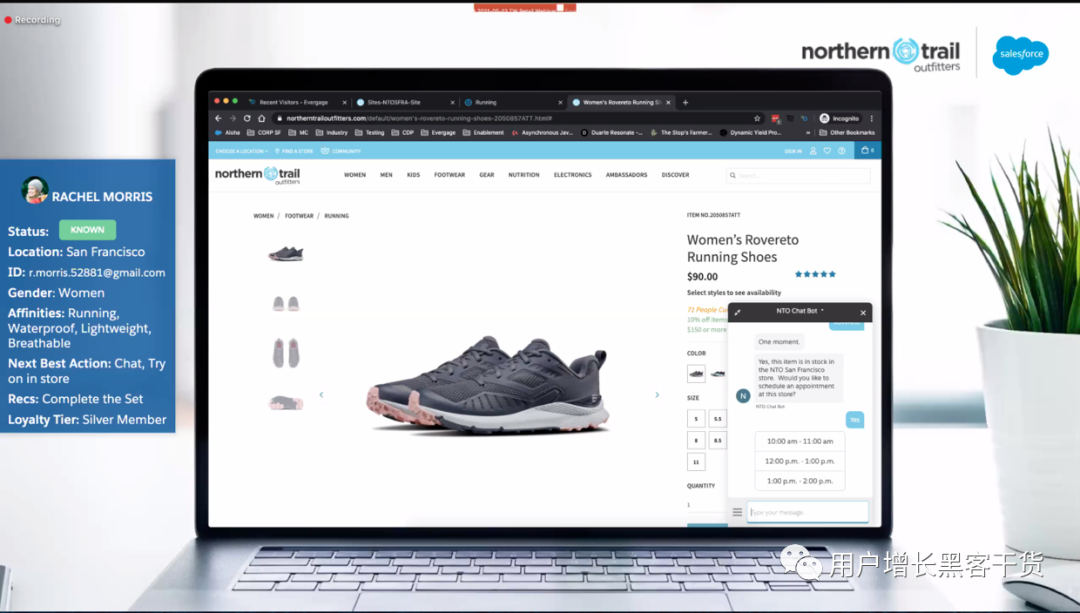
Task: Choose the 1:00 p.m. - 2:00 p.m. slot
Action: click(800, 481)
